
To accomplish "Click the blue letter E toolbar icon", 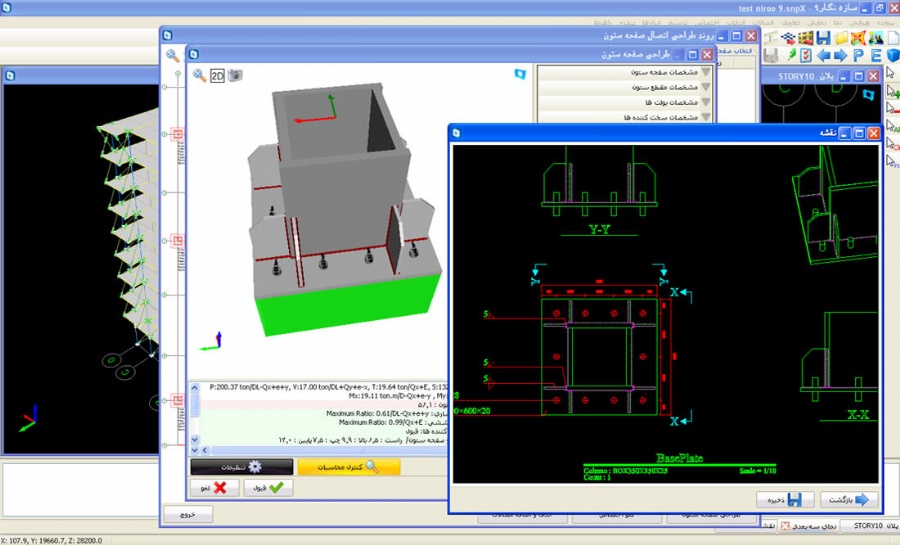I will [875, 55].
